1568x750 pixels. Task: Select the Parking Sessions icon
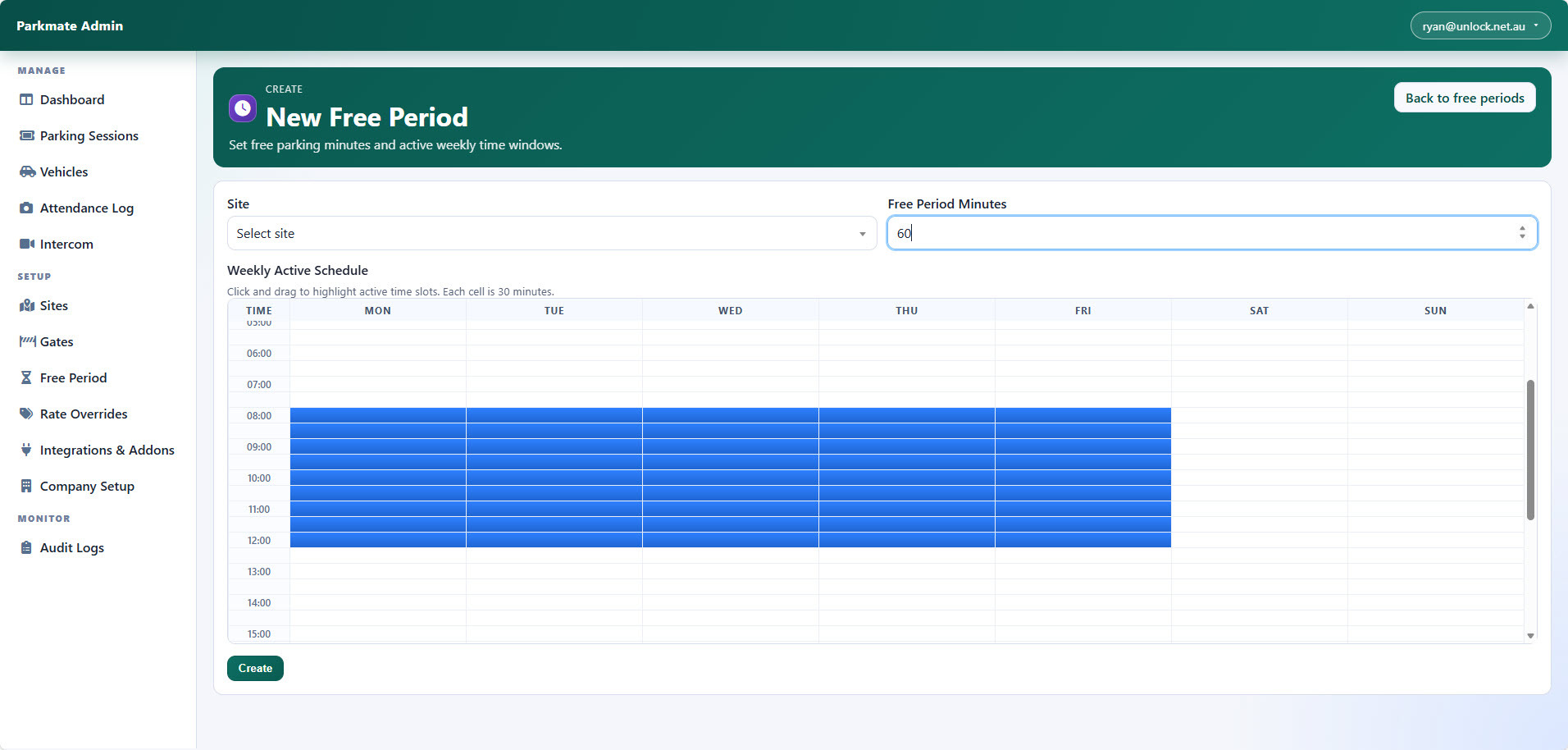point(27,135)
